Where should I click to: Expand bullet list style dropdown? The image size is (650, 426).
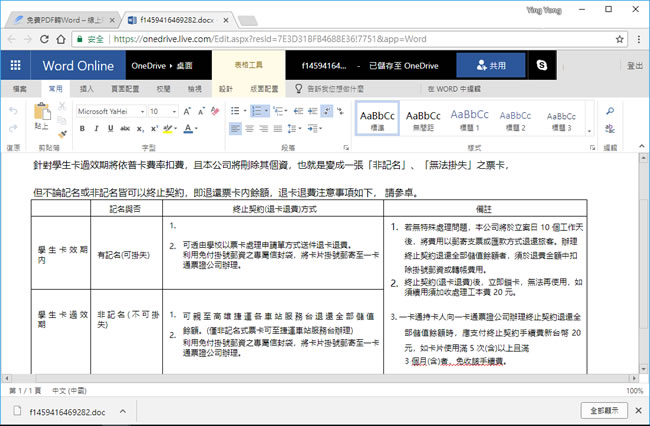(x=245, y=111)
